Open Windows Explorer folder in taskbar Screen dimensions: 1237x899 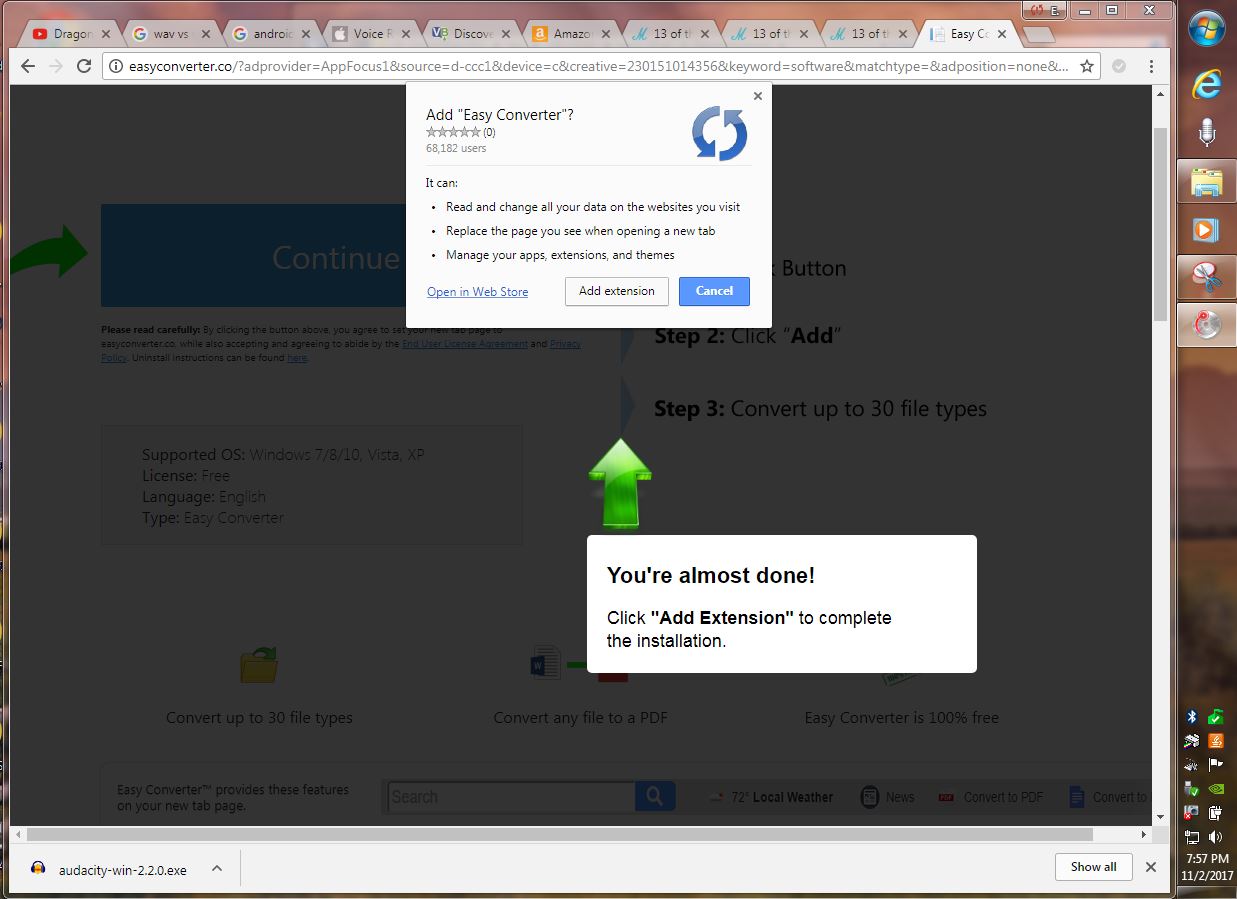1207,182
